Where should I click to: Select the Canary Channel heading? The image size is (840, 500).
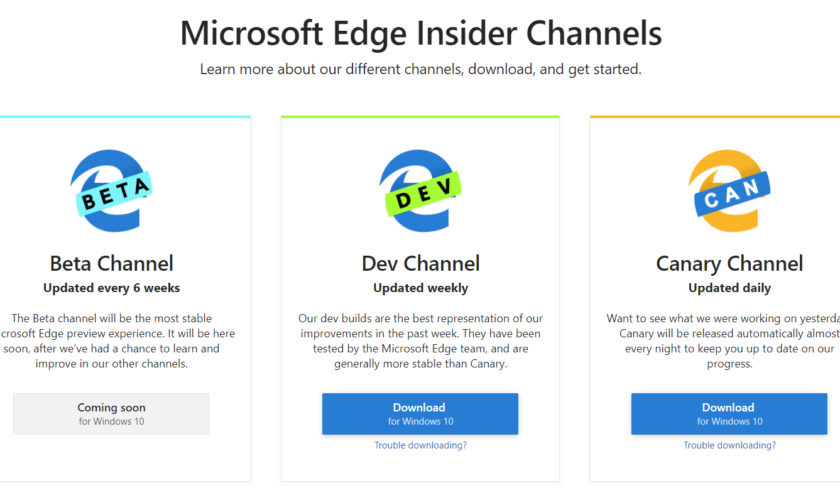tap(729, 264)
